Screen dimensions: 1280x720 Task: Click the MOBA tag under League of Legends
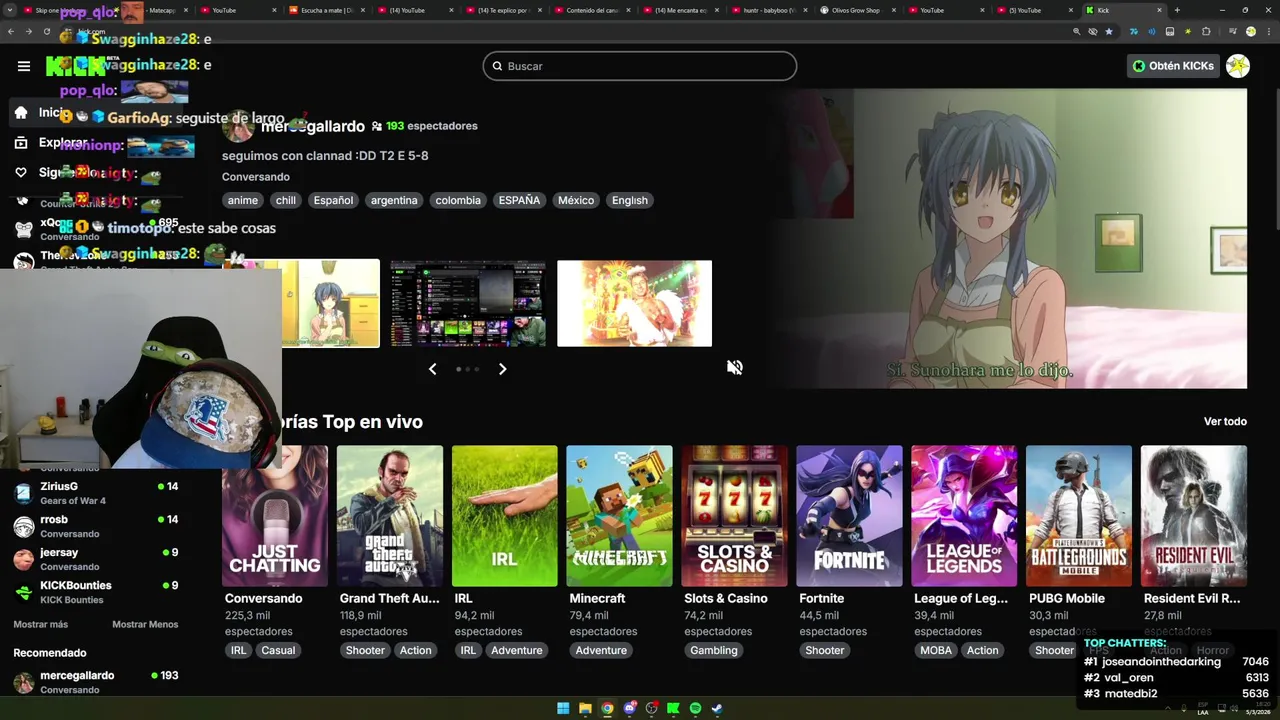936,650
